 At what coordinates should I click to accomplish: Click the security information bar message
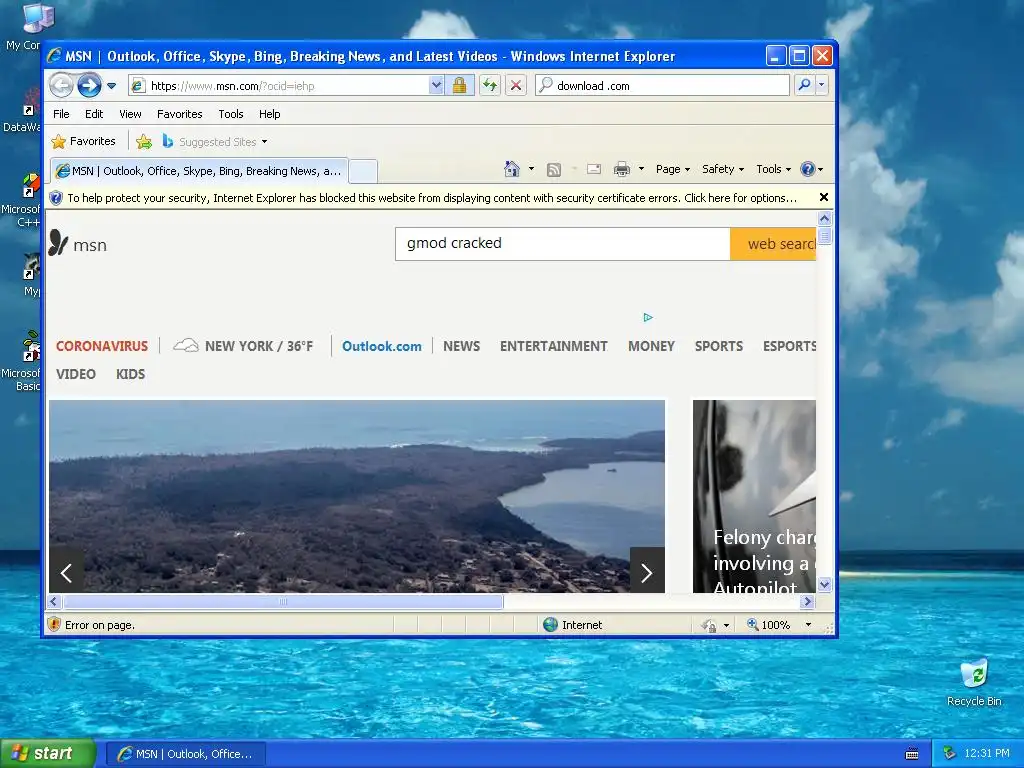[432, 198]
